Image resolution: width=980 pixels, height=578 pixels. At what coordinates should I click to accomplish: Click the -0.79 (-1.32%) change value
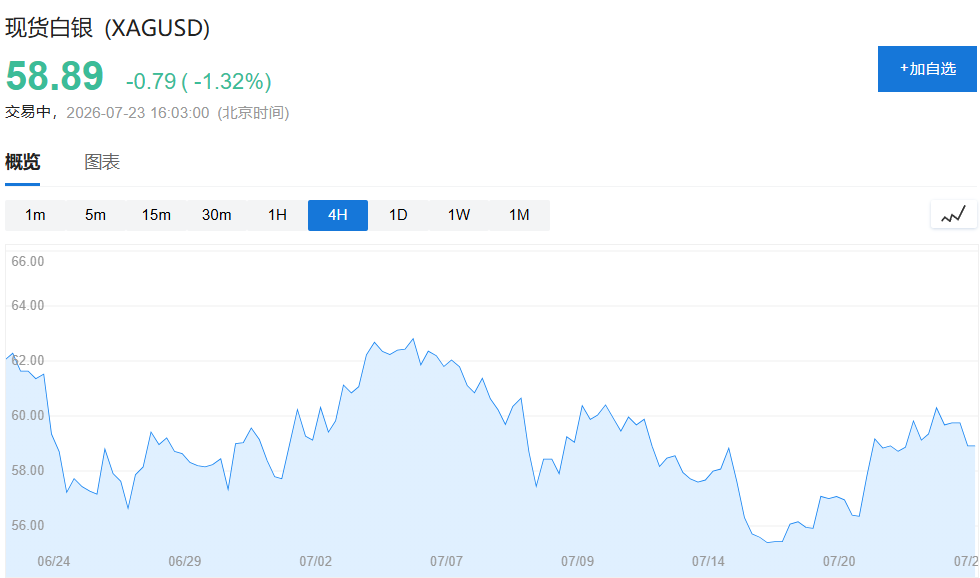point(199,81)
